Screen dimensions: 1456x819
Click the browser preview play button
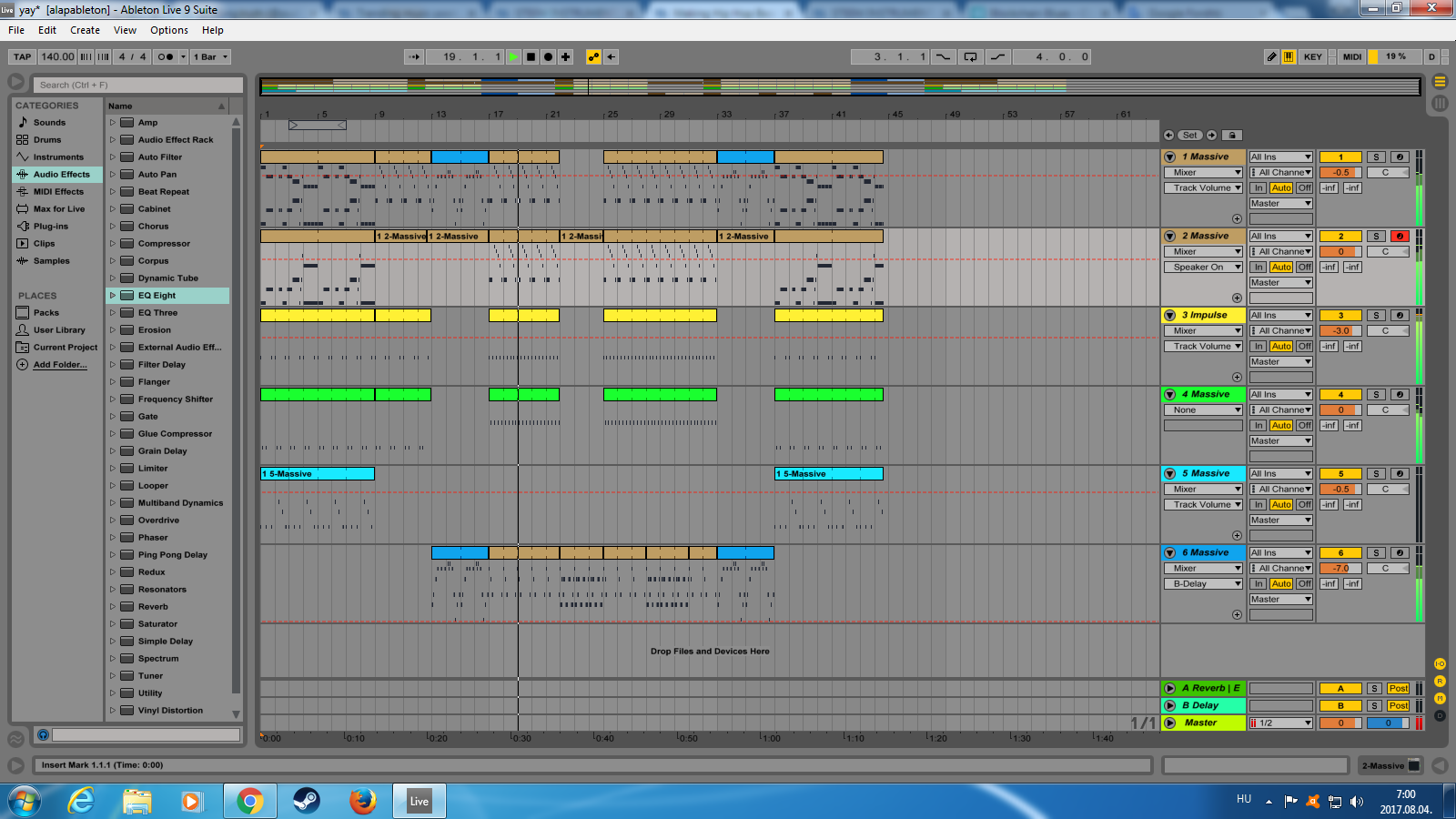43,734
